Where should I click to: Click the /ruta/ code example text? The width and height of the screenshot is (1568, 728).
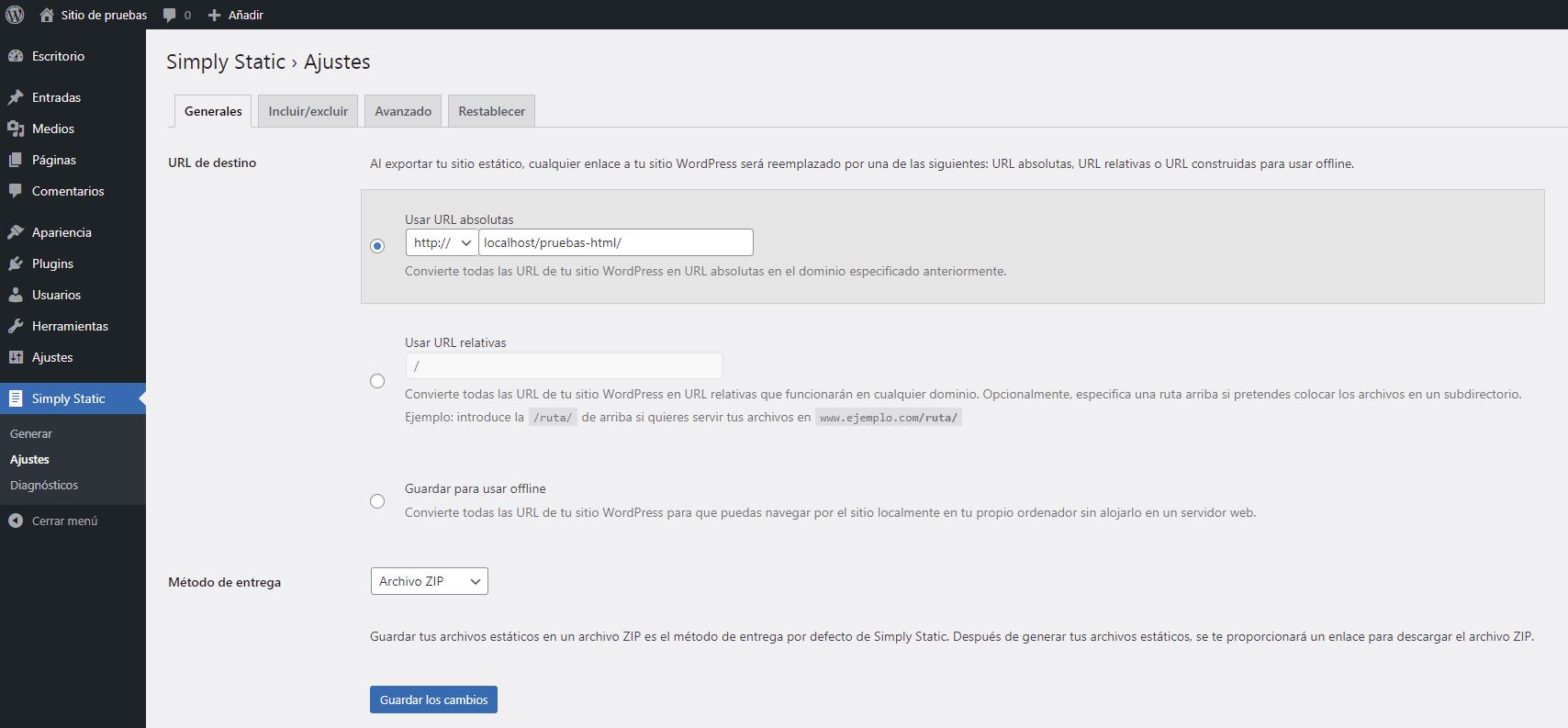tap(553, 418)
